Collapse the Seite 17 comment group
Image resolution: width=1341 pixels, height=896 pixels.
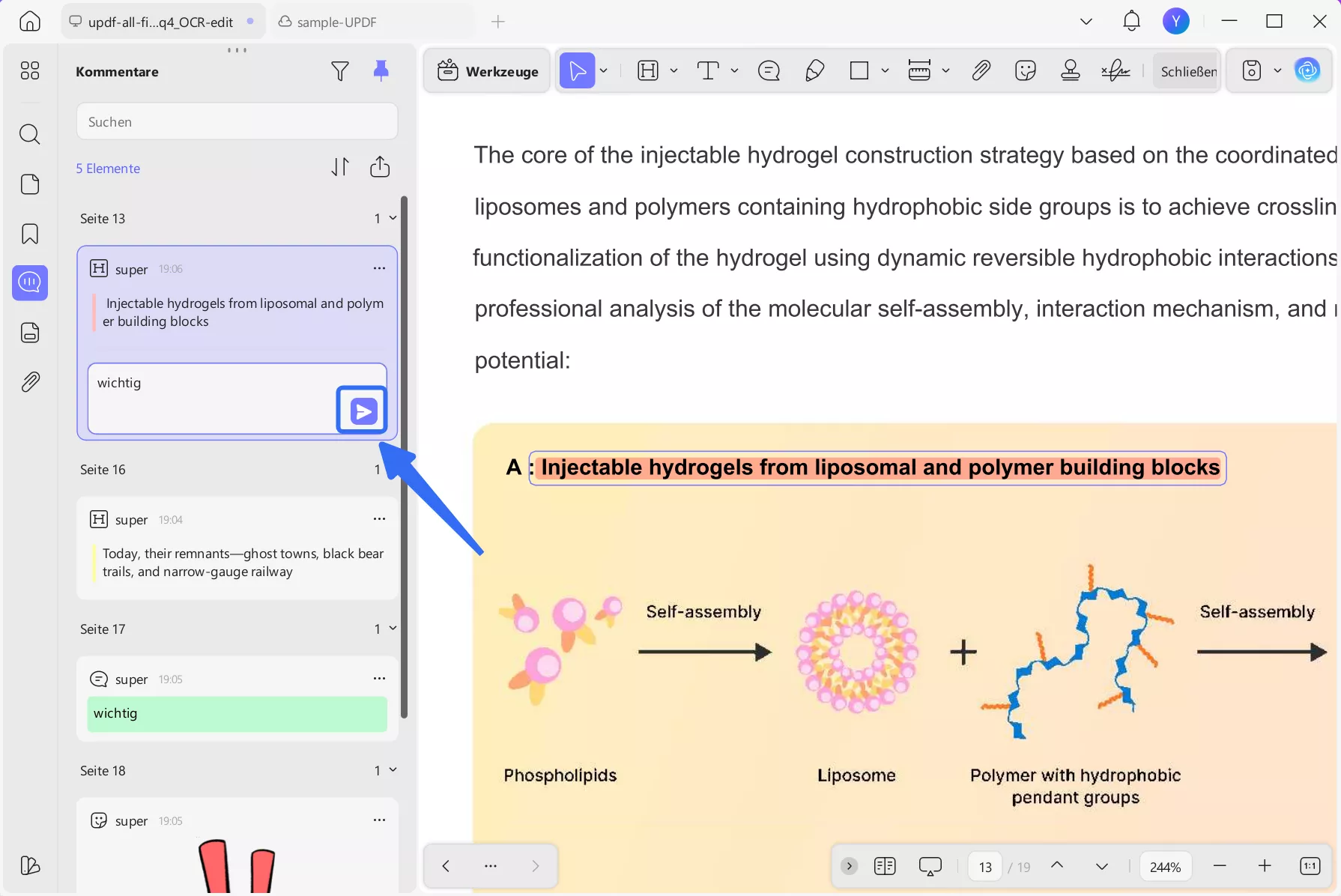click(x=393, y=629)
